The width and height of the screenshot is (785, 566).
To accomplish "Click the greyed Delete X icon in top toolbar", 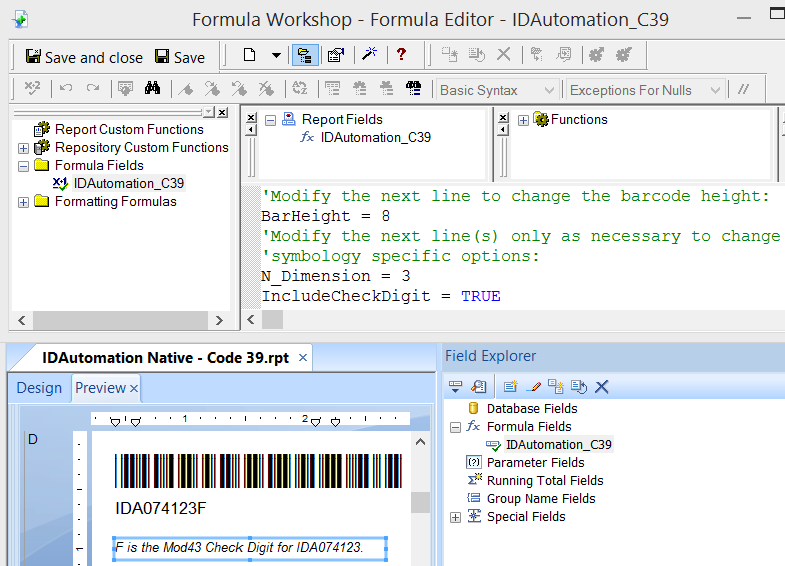I will pos(504,54).
